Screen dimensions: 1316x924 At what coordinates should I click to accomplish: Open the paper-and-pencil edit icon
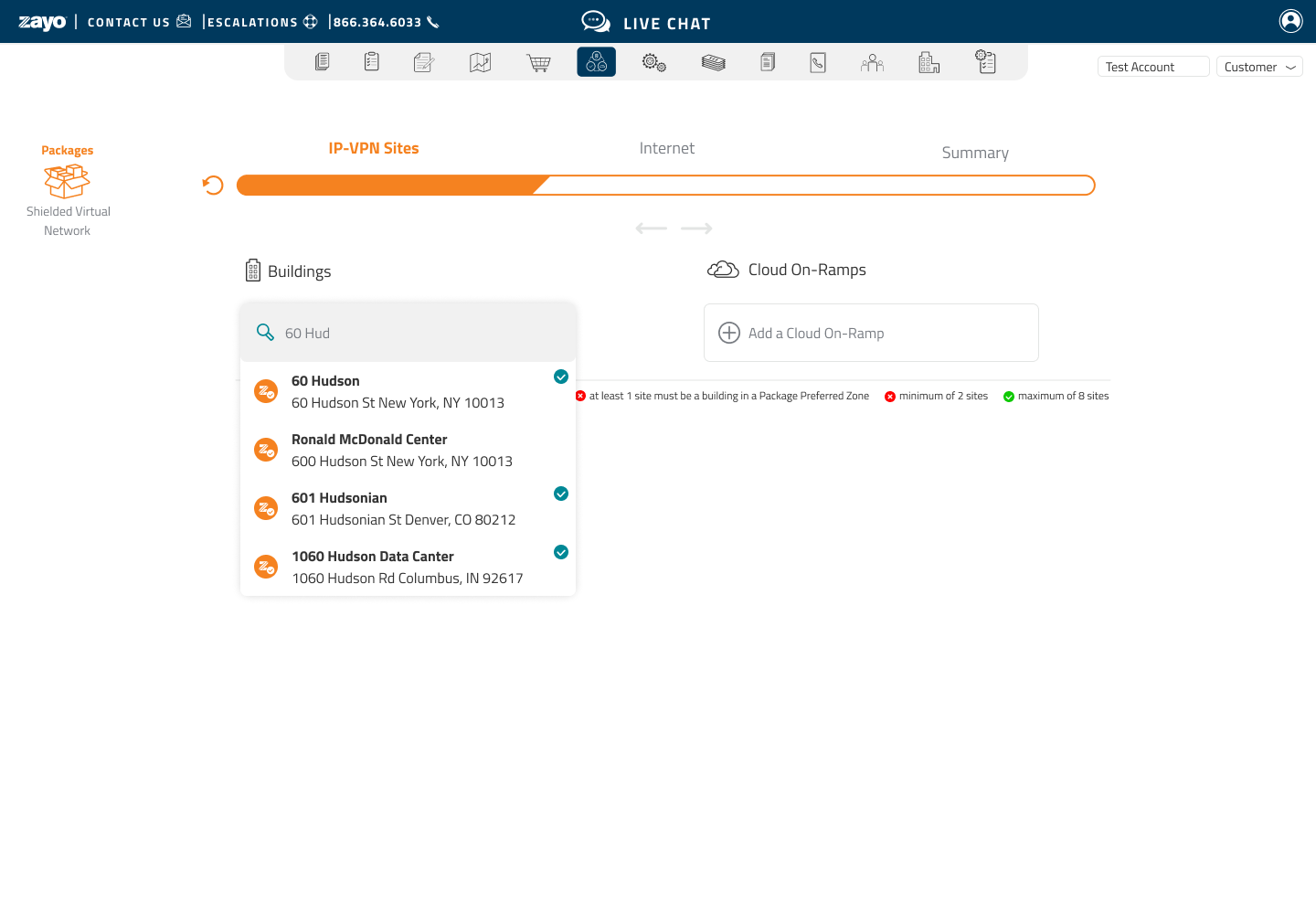[424, 62]
